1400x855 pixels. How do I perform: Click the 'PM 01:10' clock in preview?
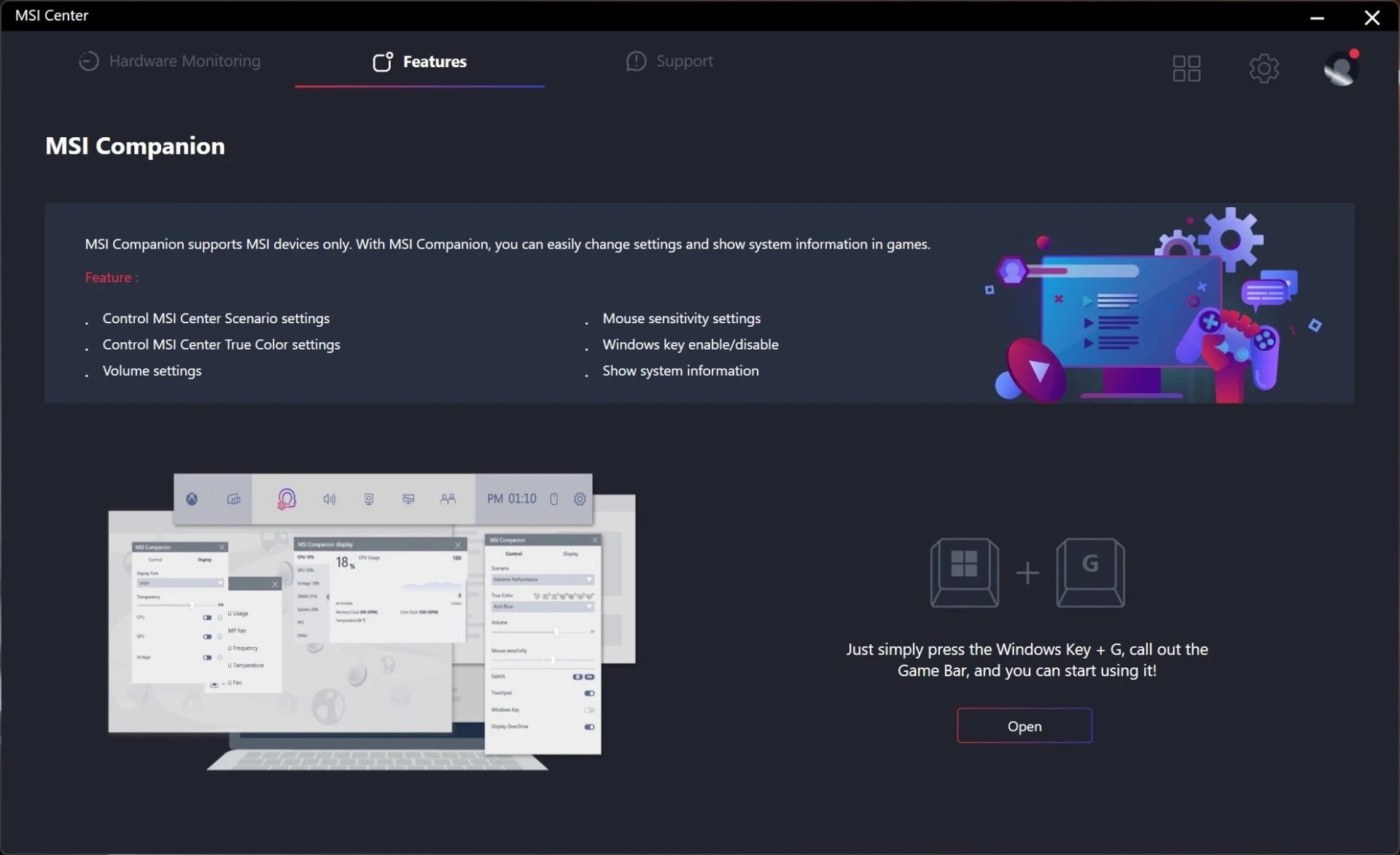(x=512, y=499)
